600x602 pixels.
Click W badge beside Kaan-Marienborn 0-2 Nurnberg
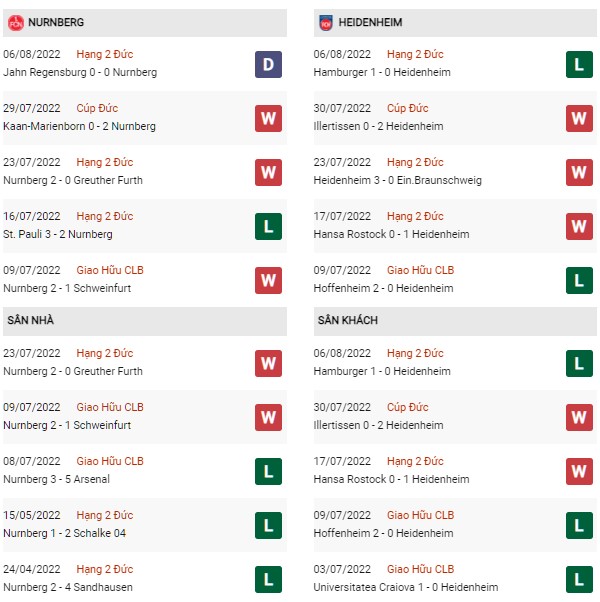click(x=268, y=118)
